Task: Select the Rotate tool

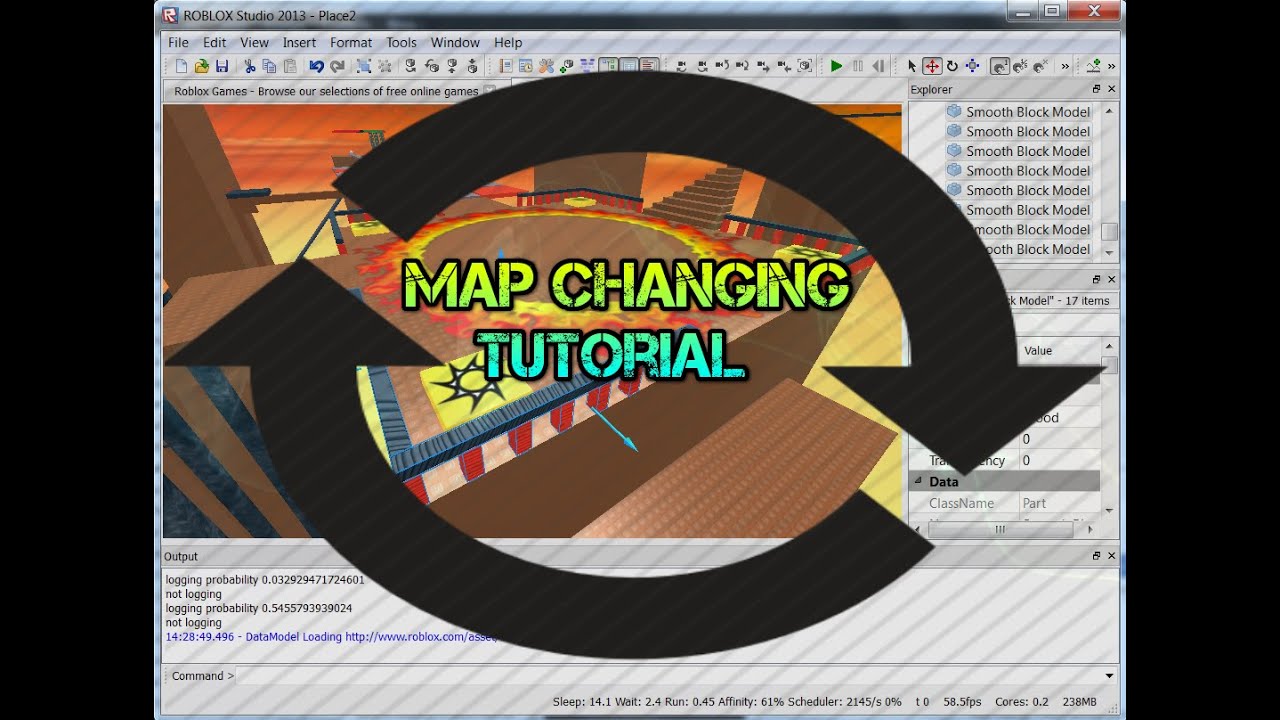Action: click(x=952, y=66)
